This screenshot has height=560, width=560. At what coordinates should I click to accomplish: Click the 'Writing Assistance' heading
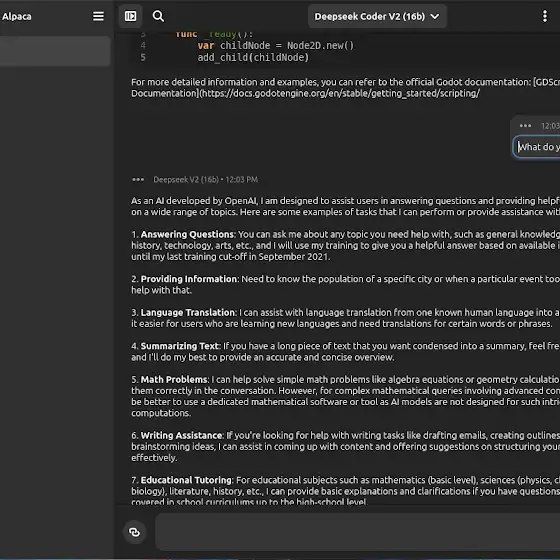[181, 436]
